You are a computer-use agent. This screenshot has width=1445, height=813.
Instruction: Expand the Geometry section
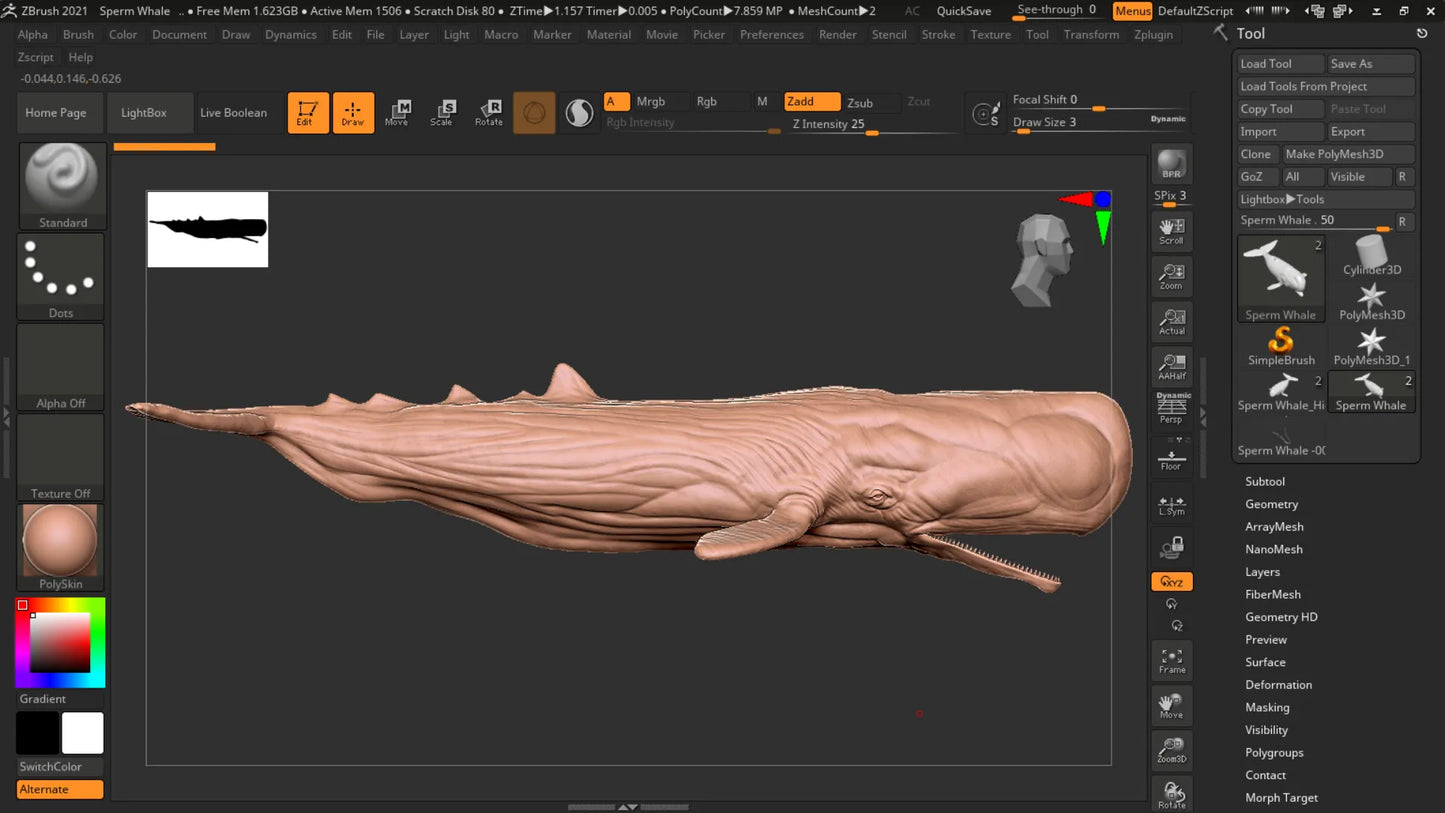tap(1272, 504)
